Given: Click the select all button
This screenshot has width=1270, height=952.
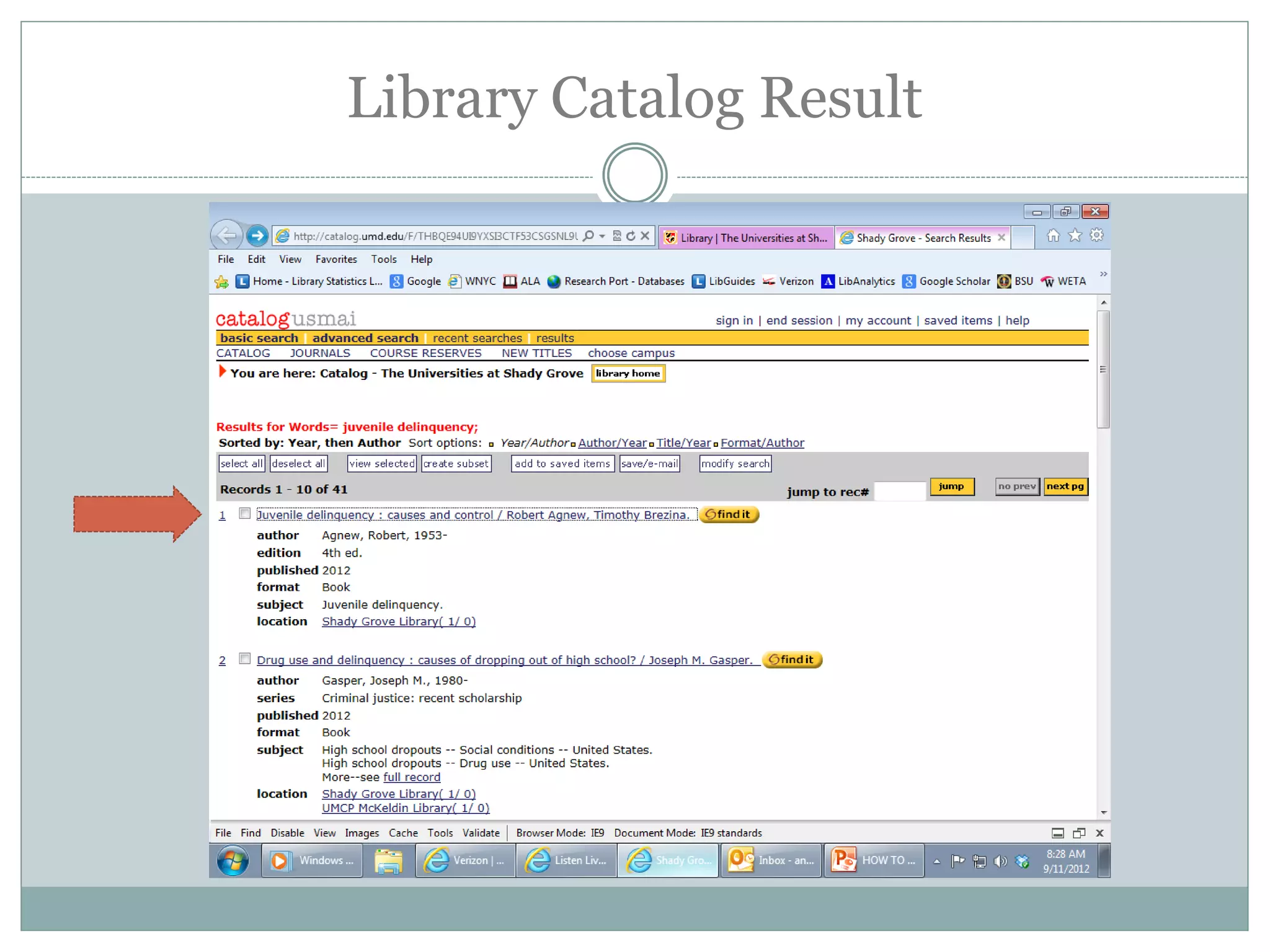Looking at the screenshot, I should pyautogui.click(x=241, y=464).
